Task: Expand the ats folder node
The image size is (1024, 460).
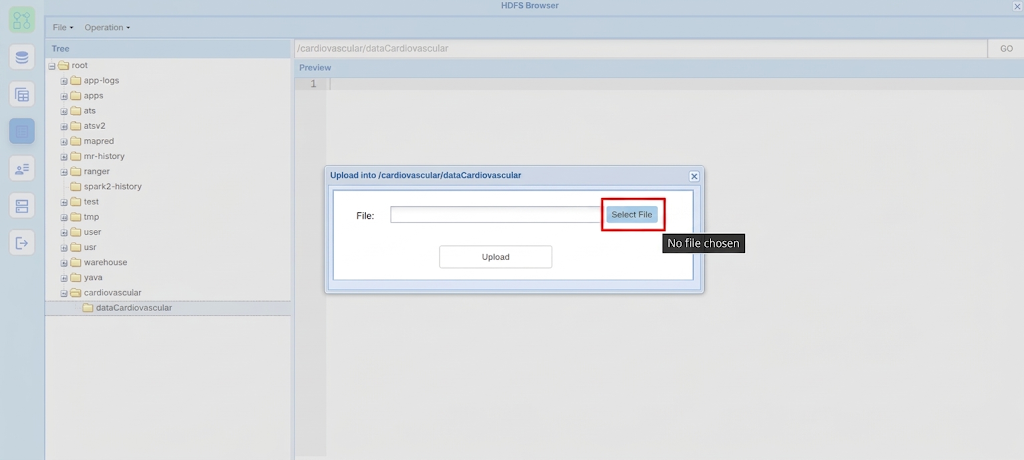Action: coord(64,111)
